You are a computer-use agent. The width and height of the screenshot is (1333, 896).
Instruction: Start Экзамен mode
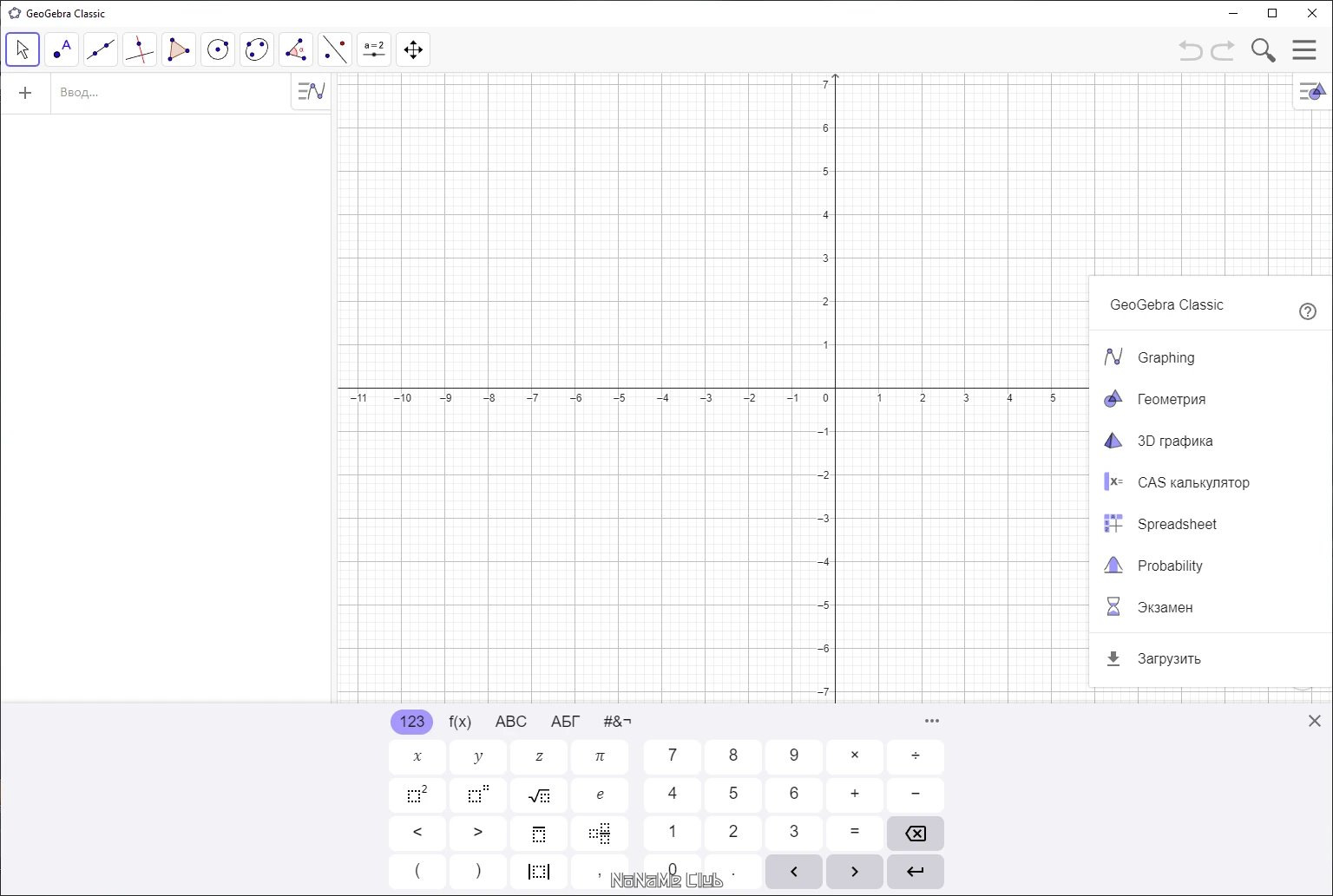1210,607
